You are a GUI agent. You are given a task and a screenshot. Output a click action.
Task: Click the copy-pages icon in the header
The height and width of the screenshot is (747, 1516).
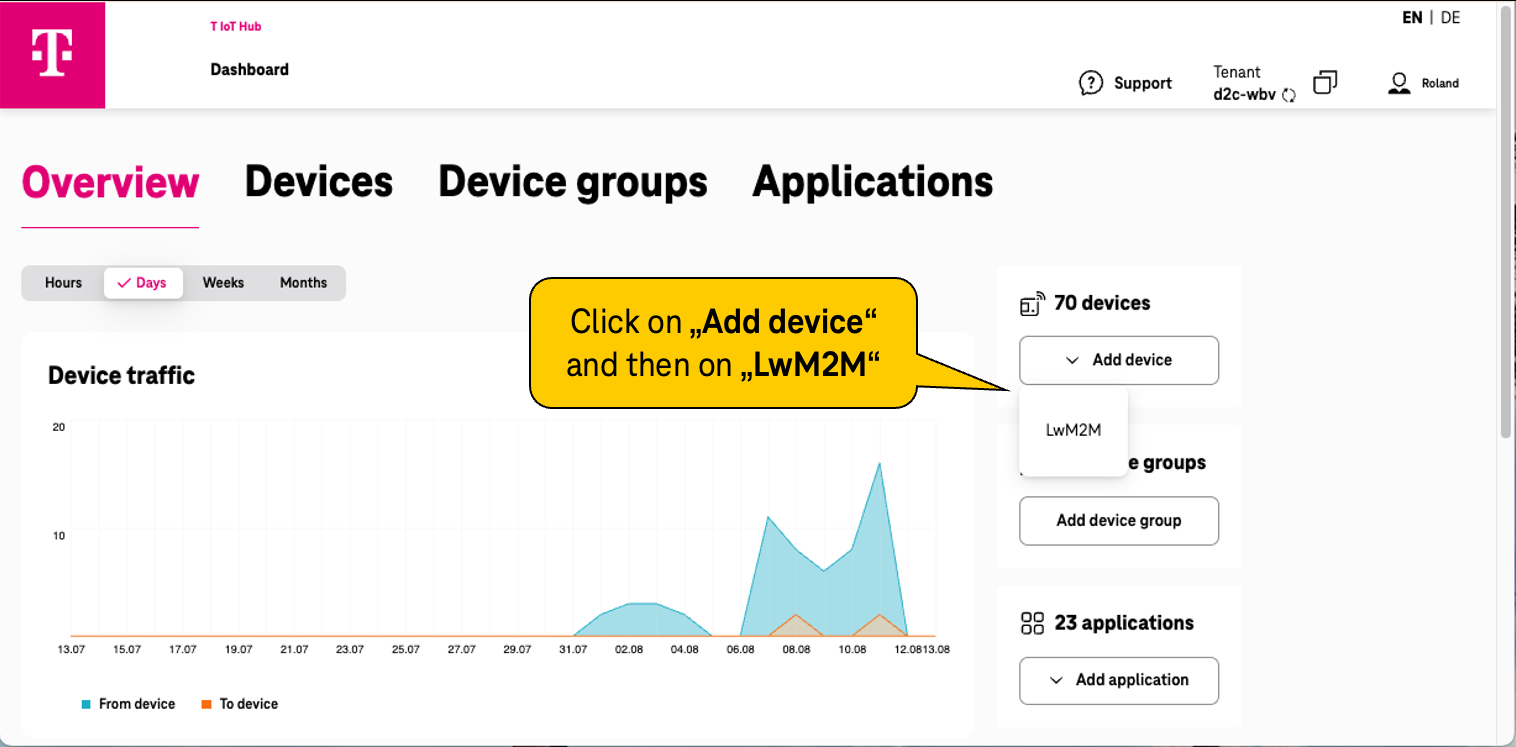(1326, 83)
